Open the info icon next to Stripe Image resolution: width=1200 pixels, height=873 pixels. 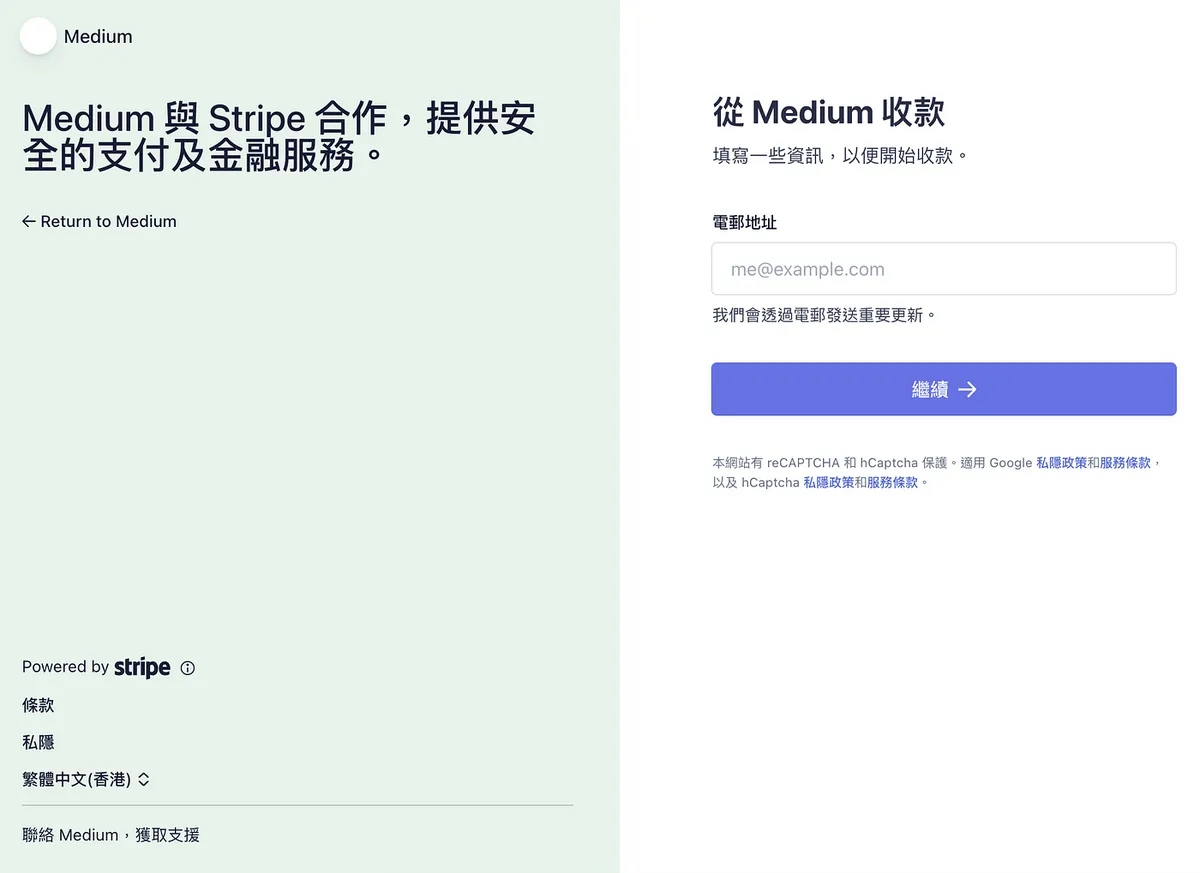coord(188,668)
